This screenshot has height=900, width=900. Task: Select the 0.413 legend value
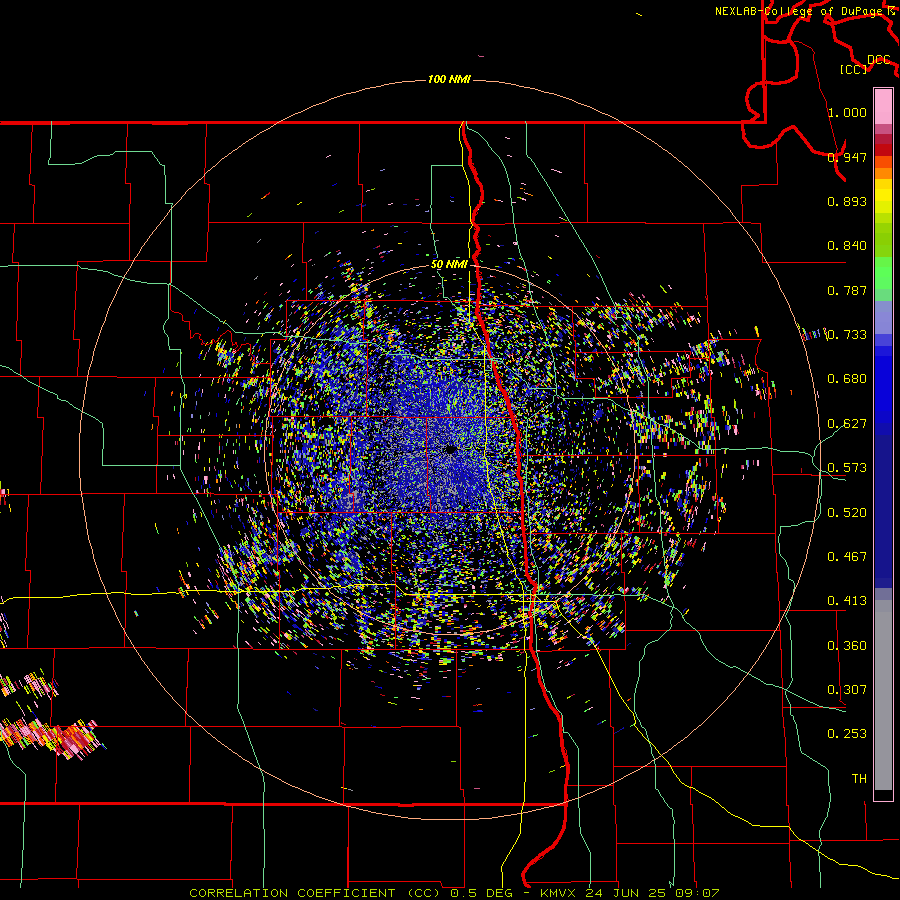847,600
